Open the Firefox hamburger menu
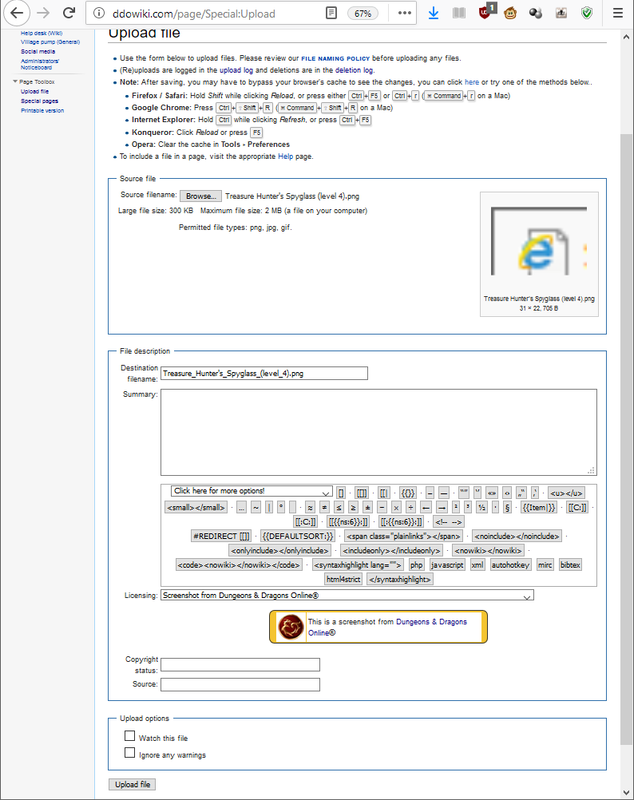Screen dimensions: 634x800 point(618,13)
